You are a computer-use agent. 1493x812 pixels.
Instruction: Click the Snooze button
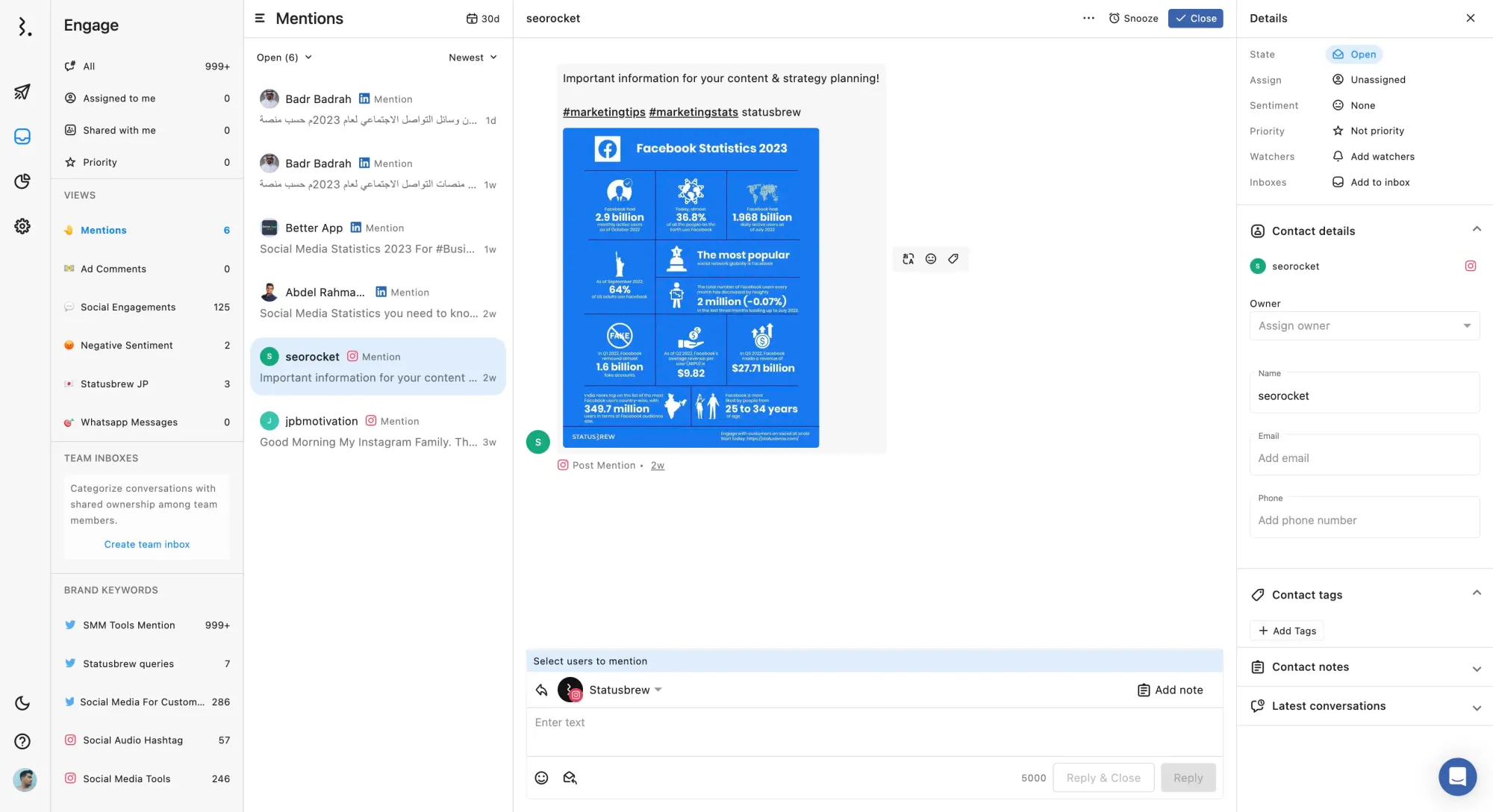tap(1133, 18)
